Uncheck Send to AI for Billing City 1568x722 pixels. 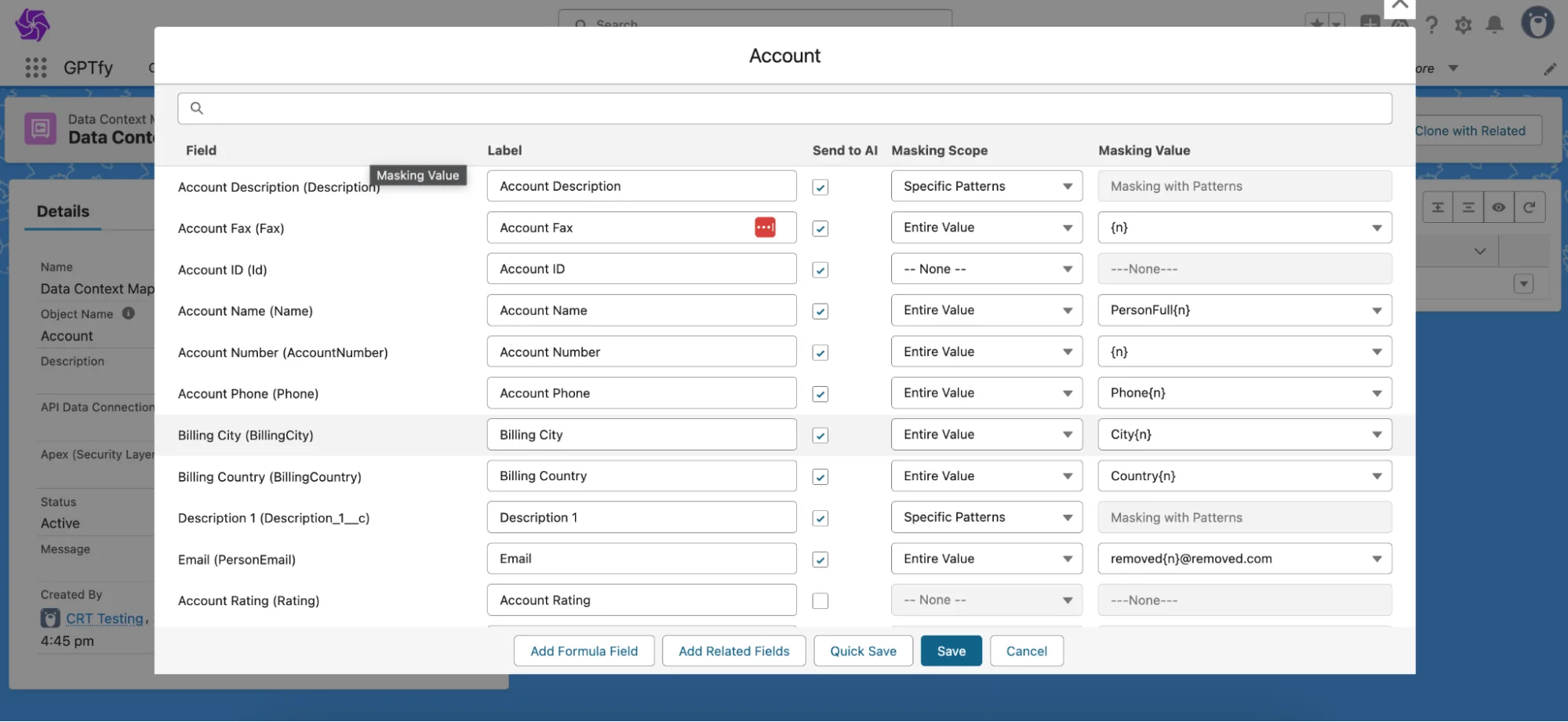(x=820, y=436)
